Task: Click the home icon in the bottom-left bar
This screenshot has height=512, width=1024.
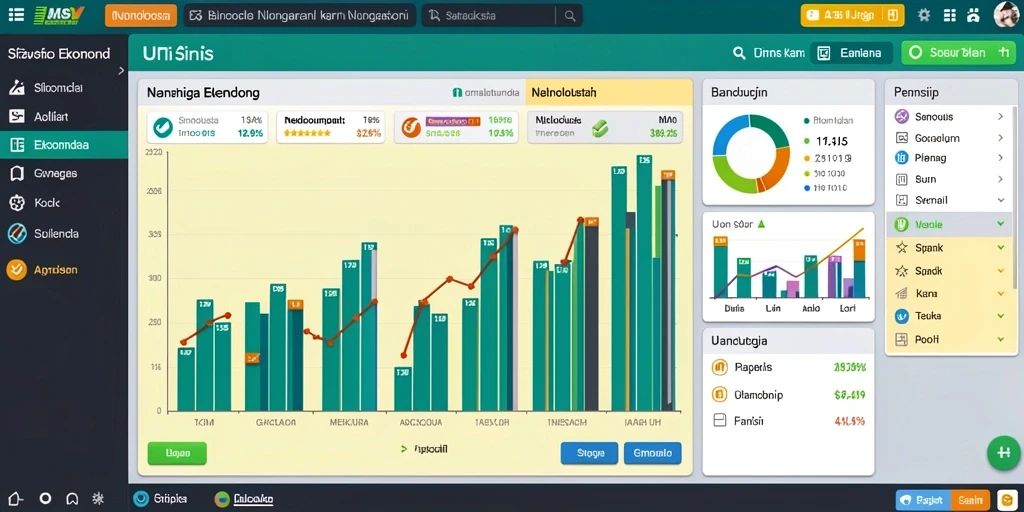Action: 16,499
